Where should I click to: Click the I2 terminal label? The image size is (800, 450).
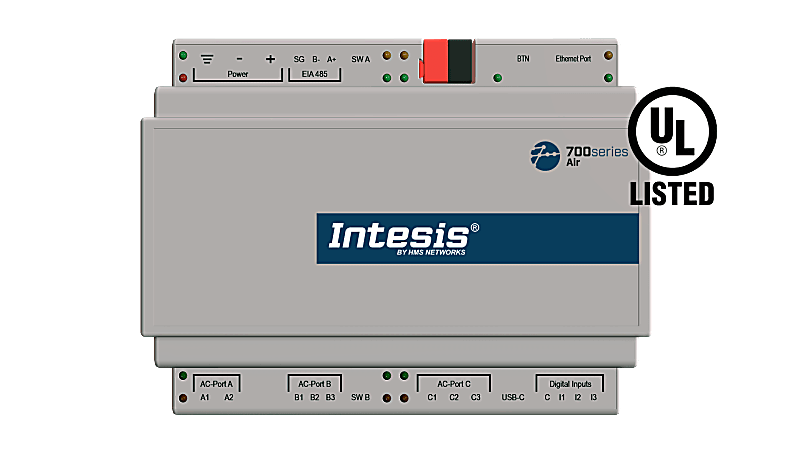[578, 397]
